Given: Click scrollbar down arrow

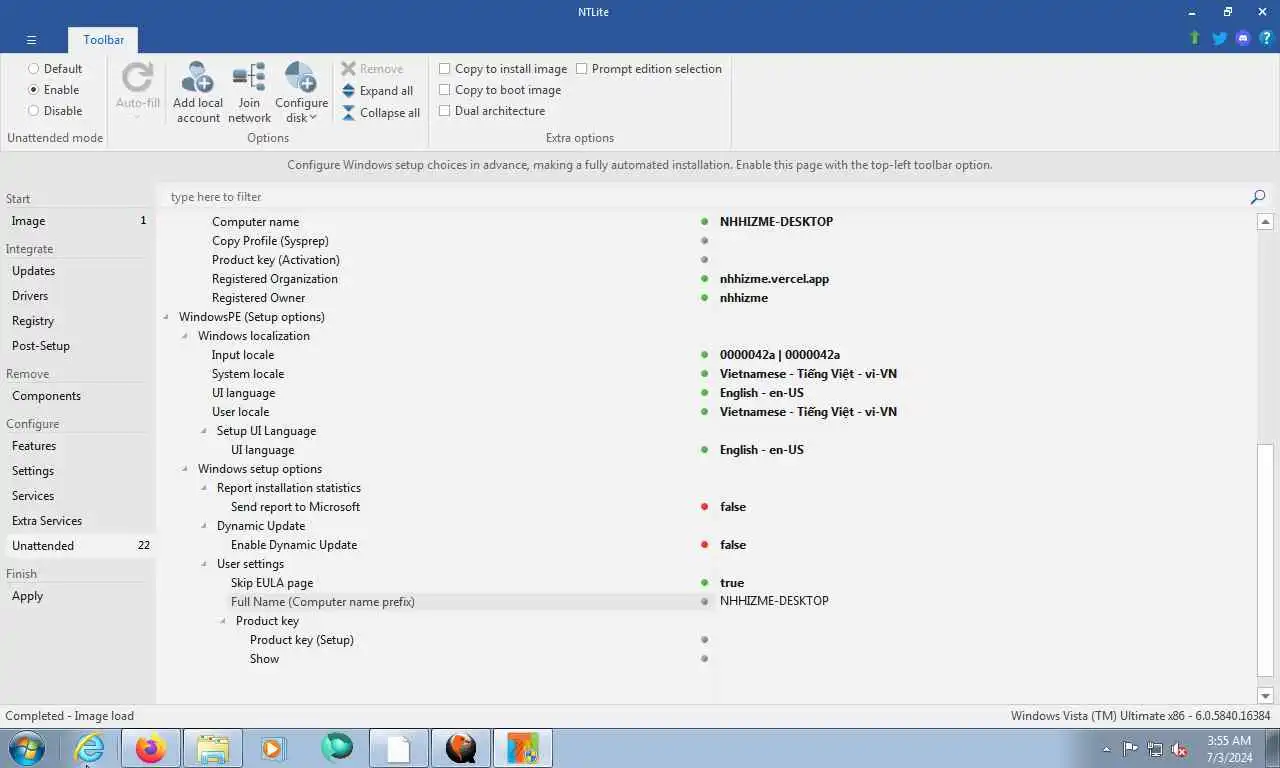Looking at the screenshot, I should point(1265,695).
